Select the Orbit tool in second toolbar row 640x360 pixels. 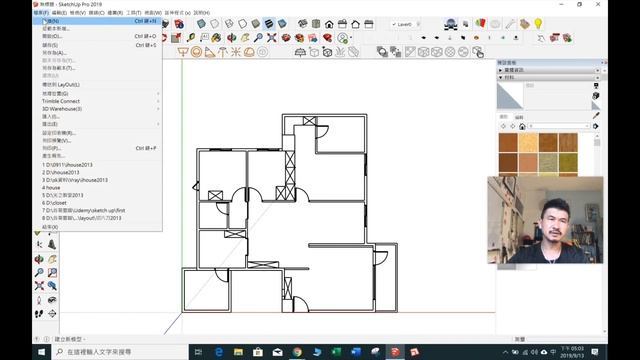click(231, 38)
